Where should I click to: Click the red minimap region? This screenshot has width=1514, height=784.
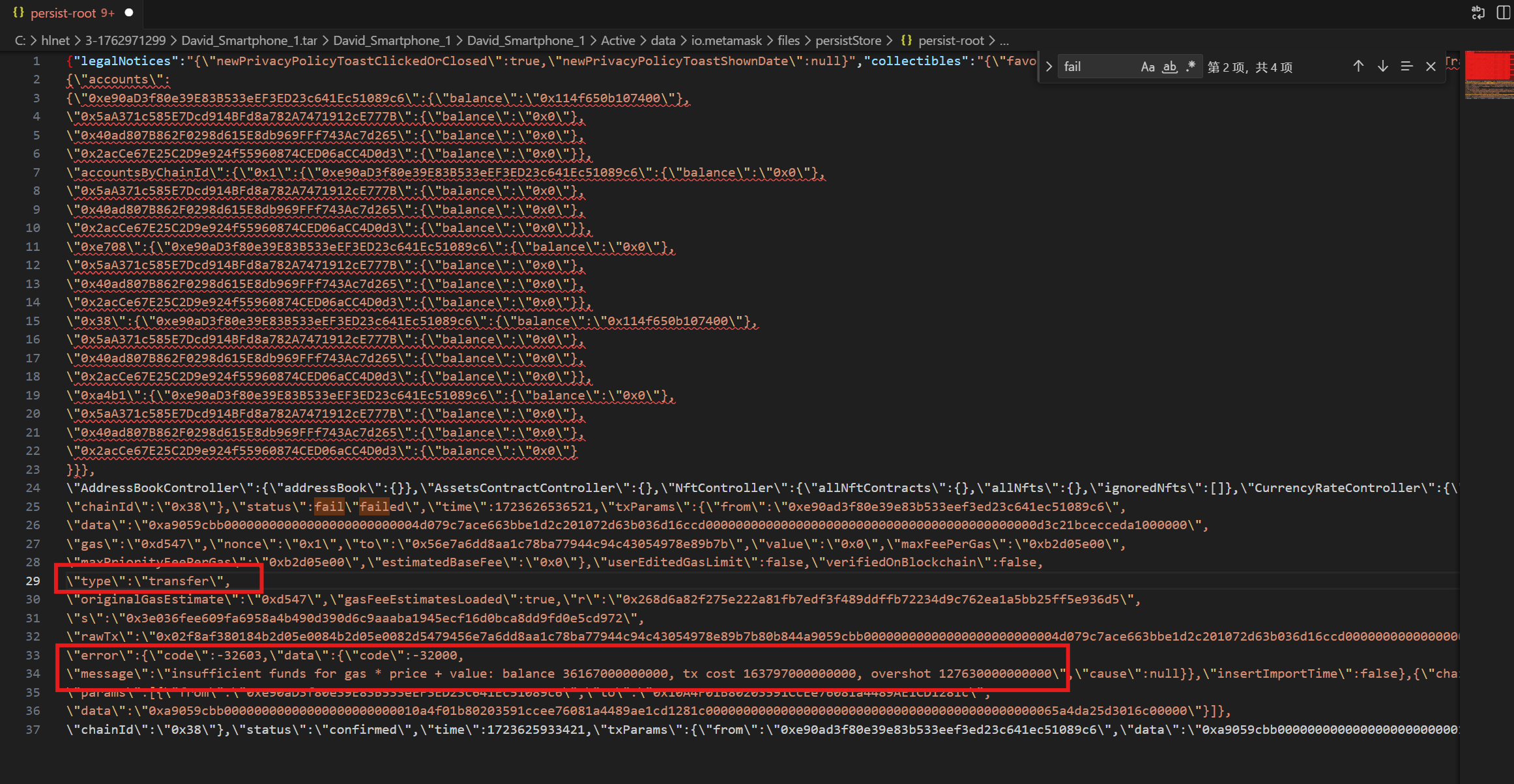[x=1488, y=67]
